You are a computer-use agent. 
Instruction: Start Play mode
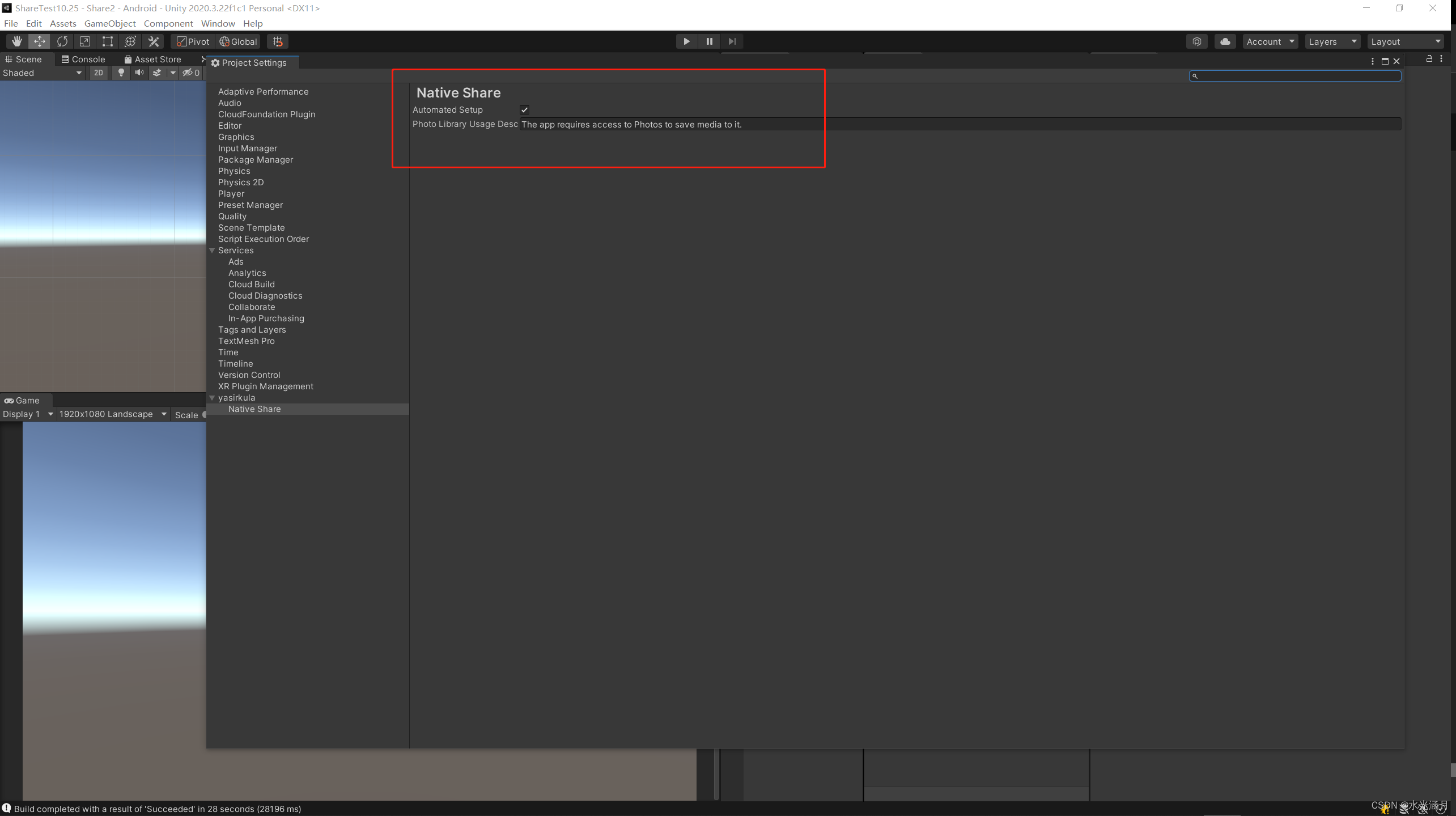click(686, 41)
